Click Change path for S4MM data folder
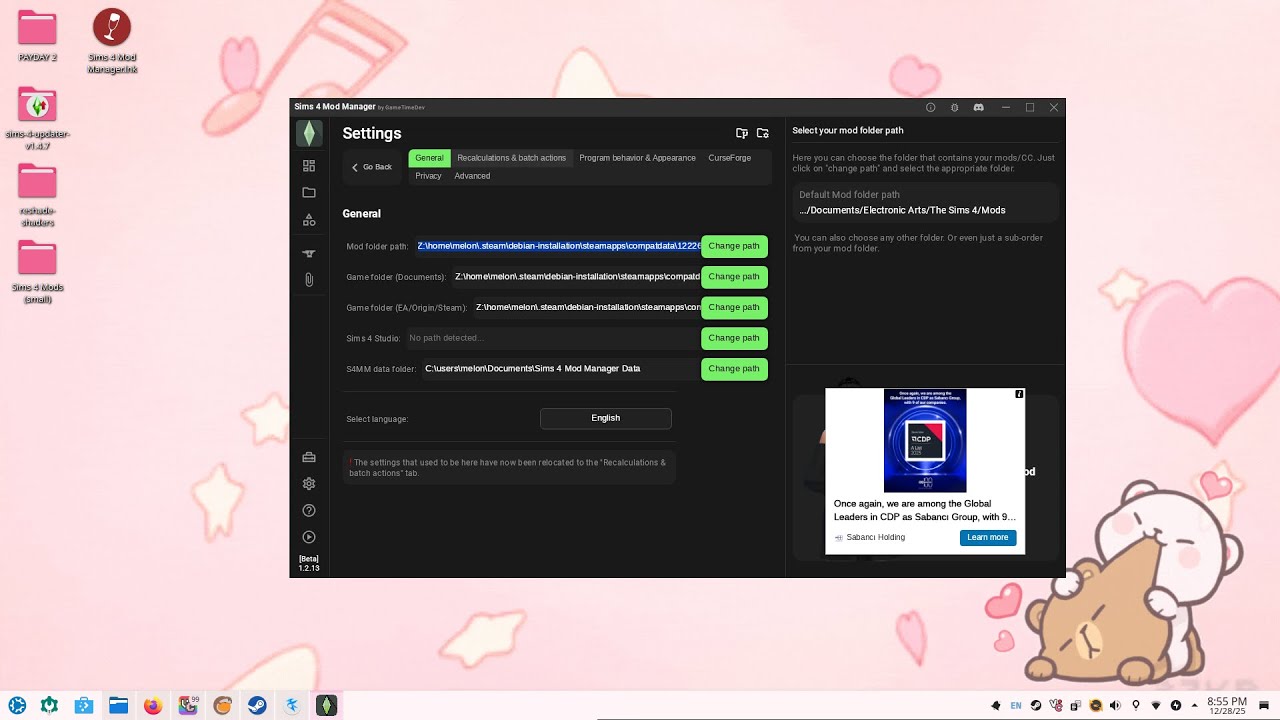This screenshot has width=1280, height=720. point(734,369)
